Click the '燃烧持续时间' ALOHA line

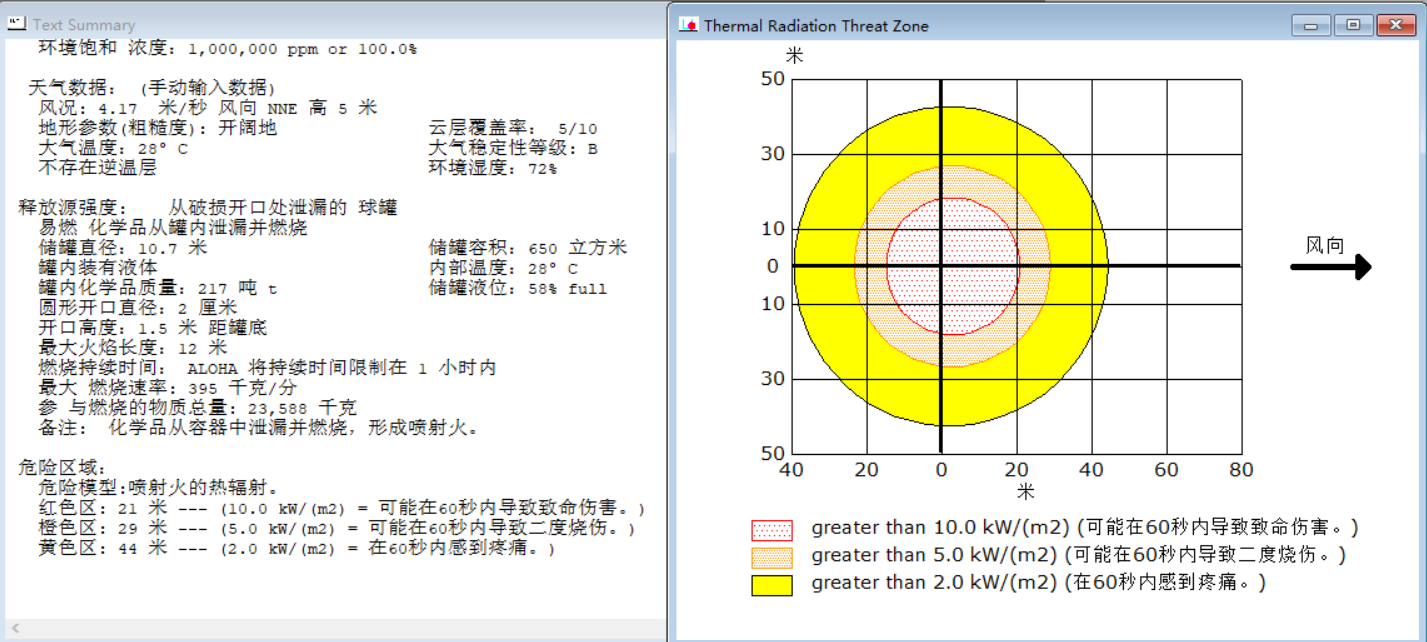coord(268,368)
